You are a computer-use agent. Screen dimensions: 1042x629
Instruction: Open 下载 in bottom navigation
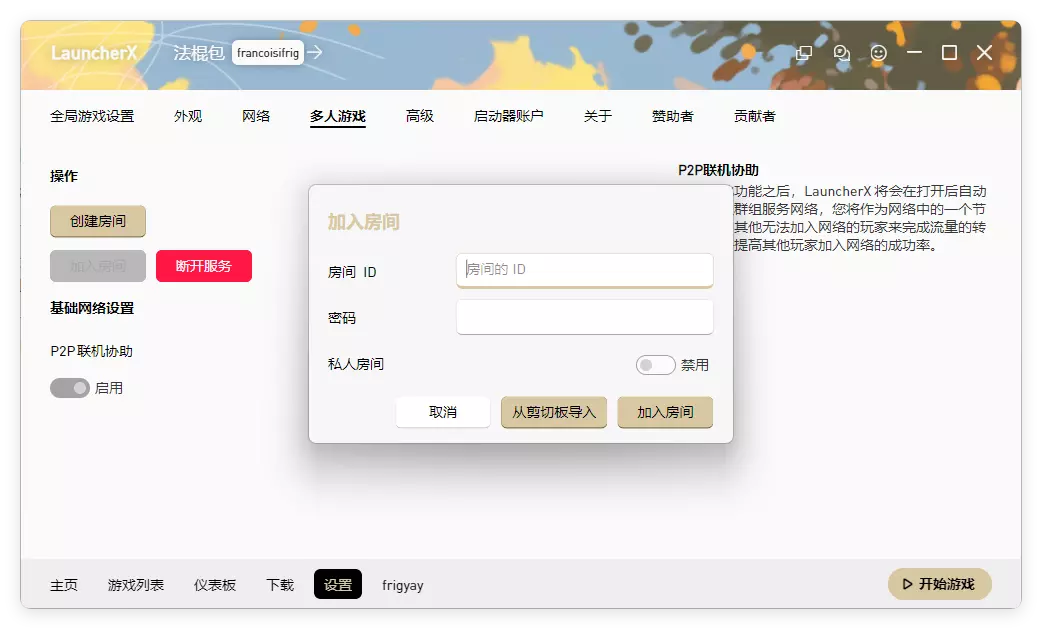pyautogui.click(x=280, y=585)
